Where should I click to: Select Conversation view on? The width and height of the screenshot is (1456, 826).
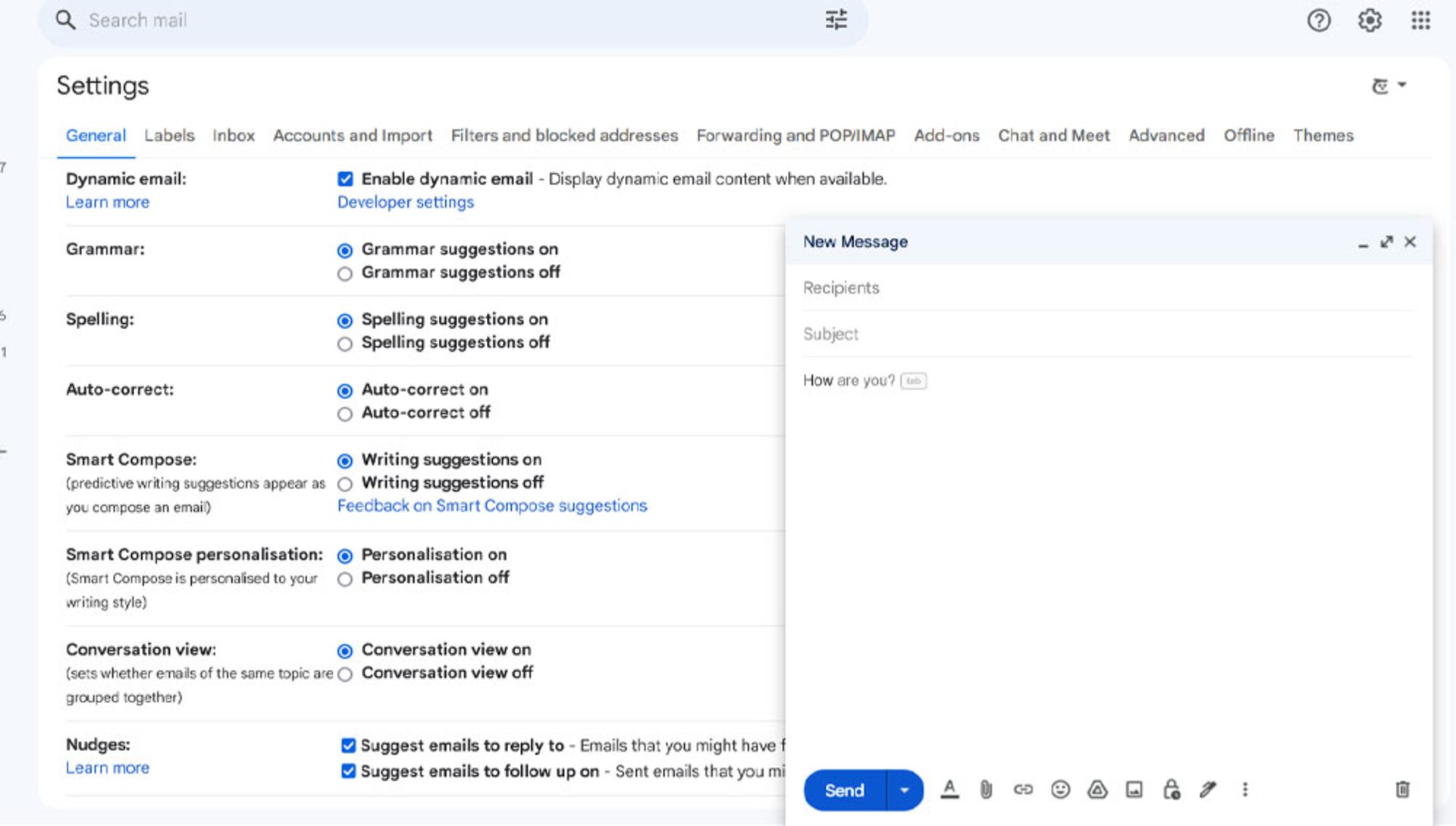coord(345,651)
